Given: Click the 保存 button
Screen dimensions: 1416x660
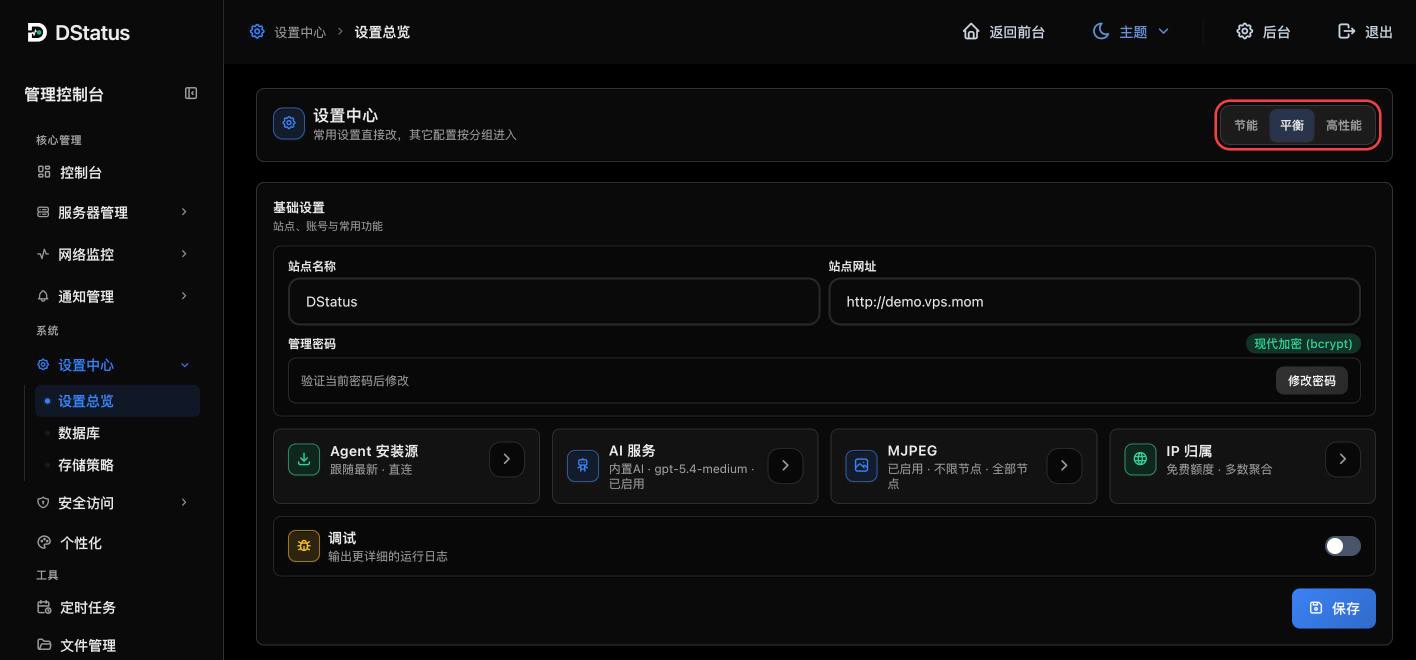Looking at the screenshot, I should (1334, 608).
